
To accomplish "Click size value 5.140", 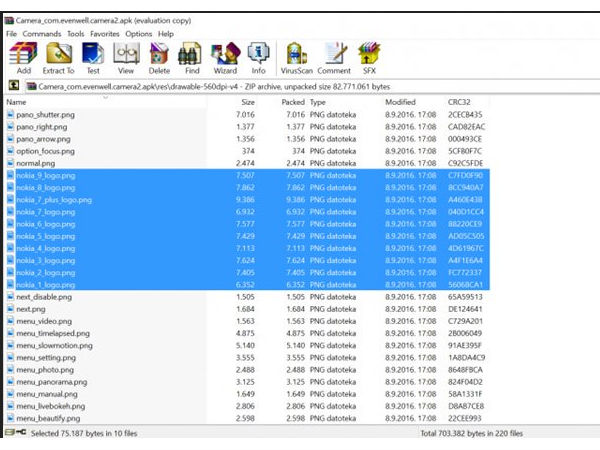I will (x=245, y=346).
